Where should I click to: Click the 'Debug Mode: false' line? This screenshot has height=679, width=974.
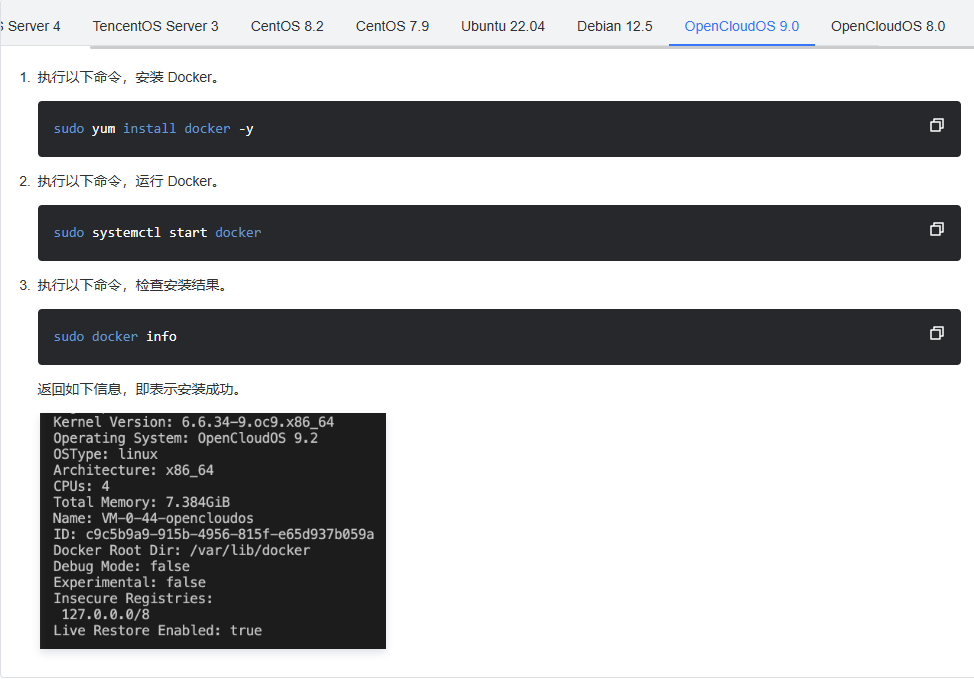(122, 567)
